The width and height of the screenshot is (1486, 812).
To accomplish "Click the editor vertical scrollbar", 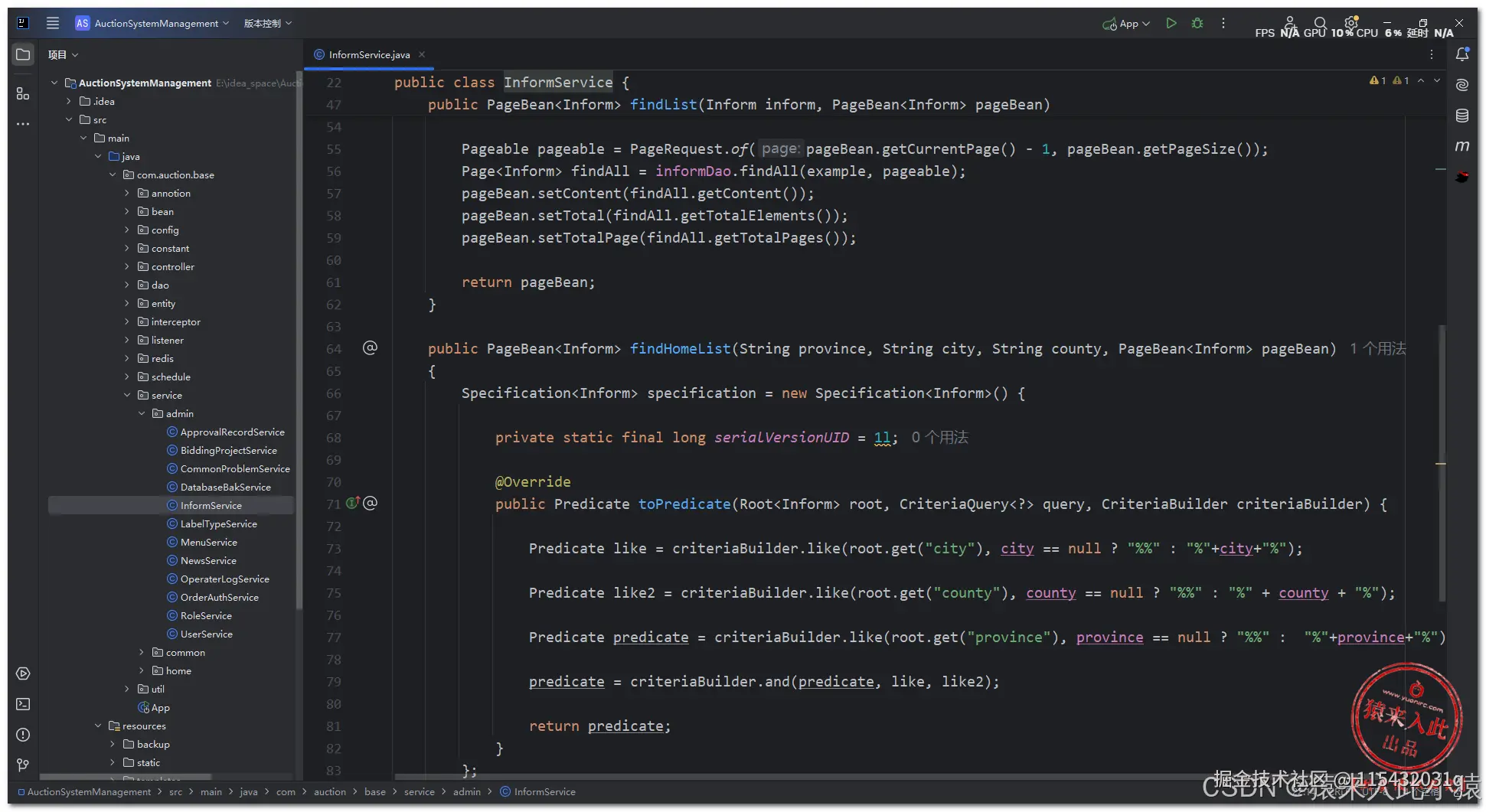I will (1442, 463).
